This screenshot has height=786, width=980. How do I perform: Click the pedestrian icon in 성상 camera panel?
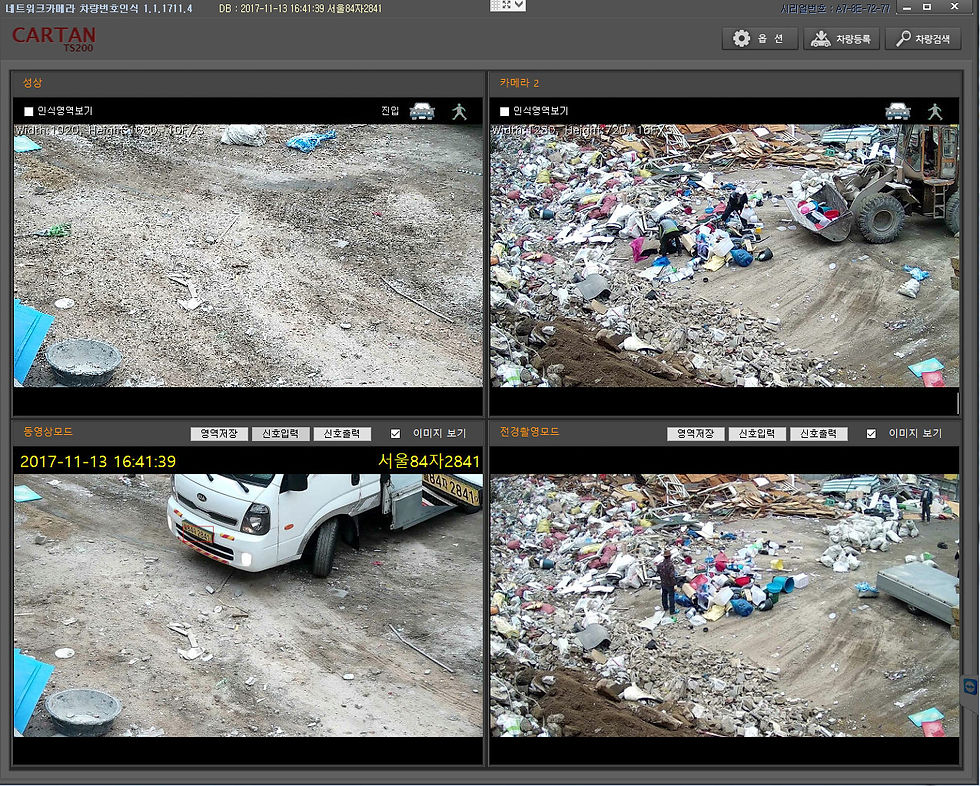pos(459,111)
